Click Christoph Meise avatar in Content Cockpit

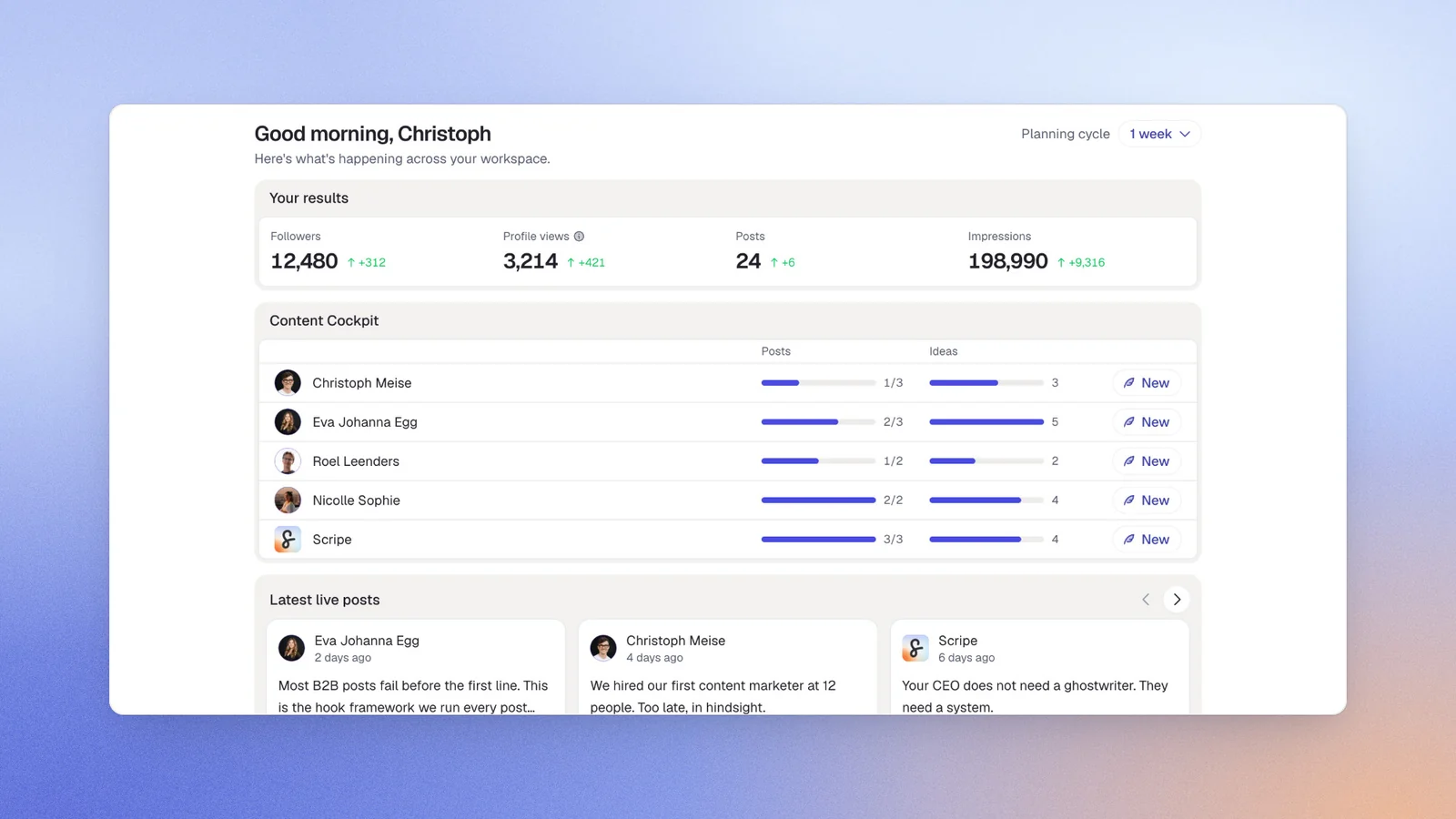pos(288,383)
